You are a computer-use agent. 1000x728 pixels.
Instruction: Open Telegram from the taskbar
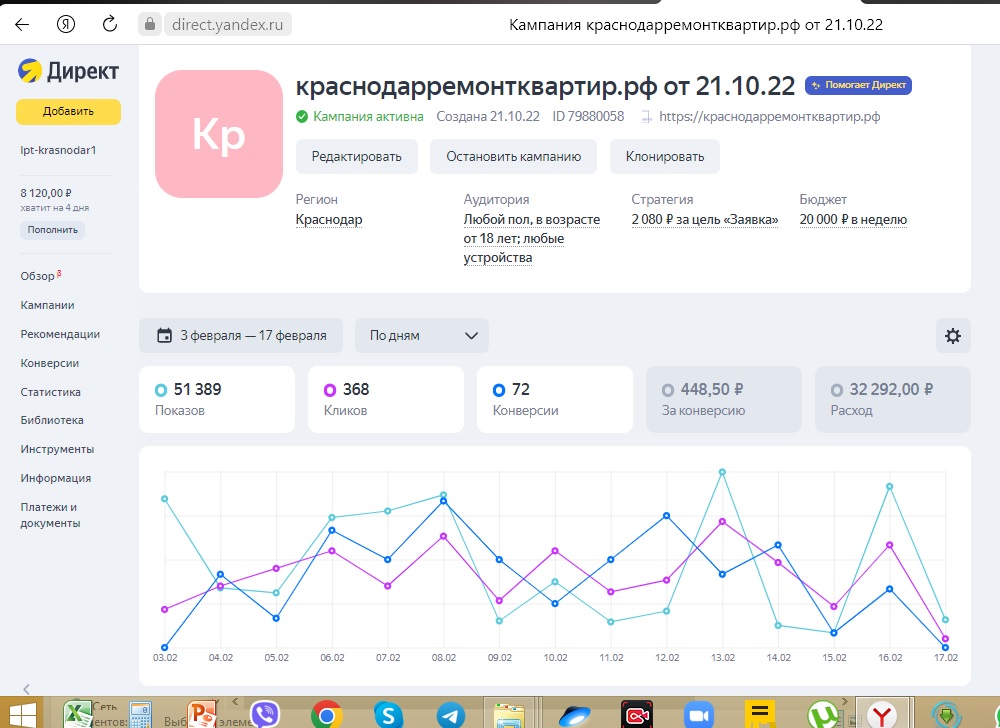point(450,714)
